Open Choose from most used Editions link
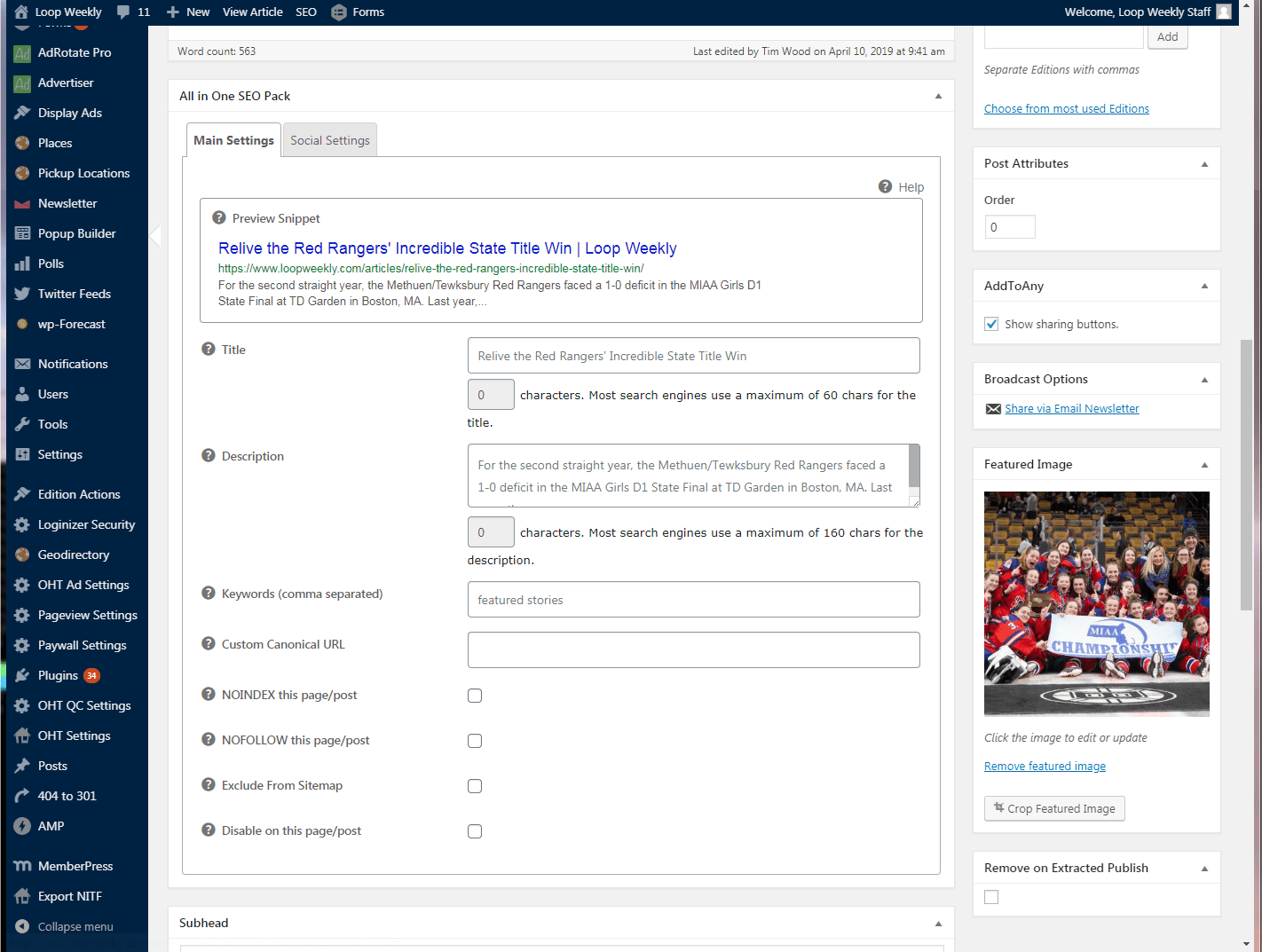 point(1067,108)
